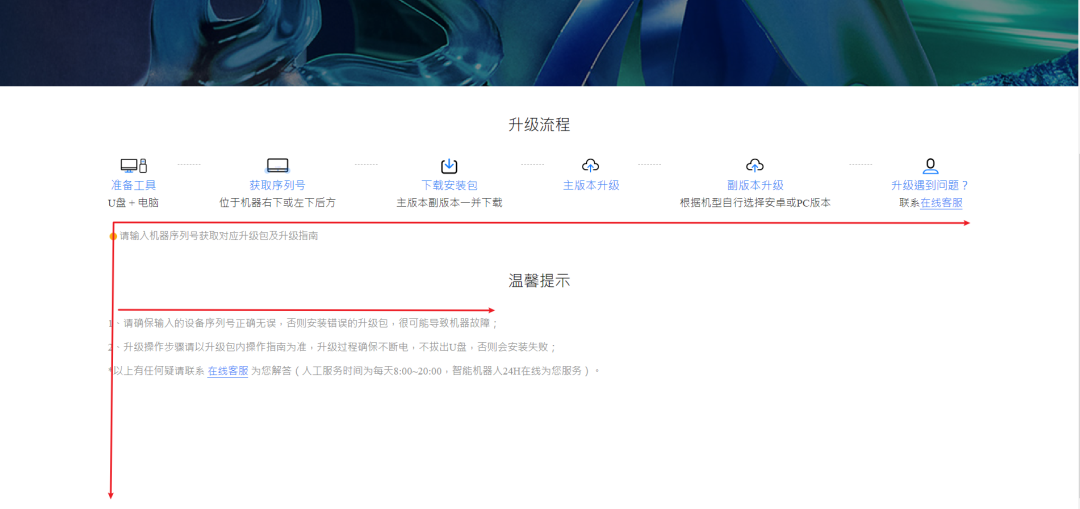Select the 下载安装包 step label
Image resolution: width=1080 pixels, height=509 pixels.
(x=449, y=185)
